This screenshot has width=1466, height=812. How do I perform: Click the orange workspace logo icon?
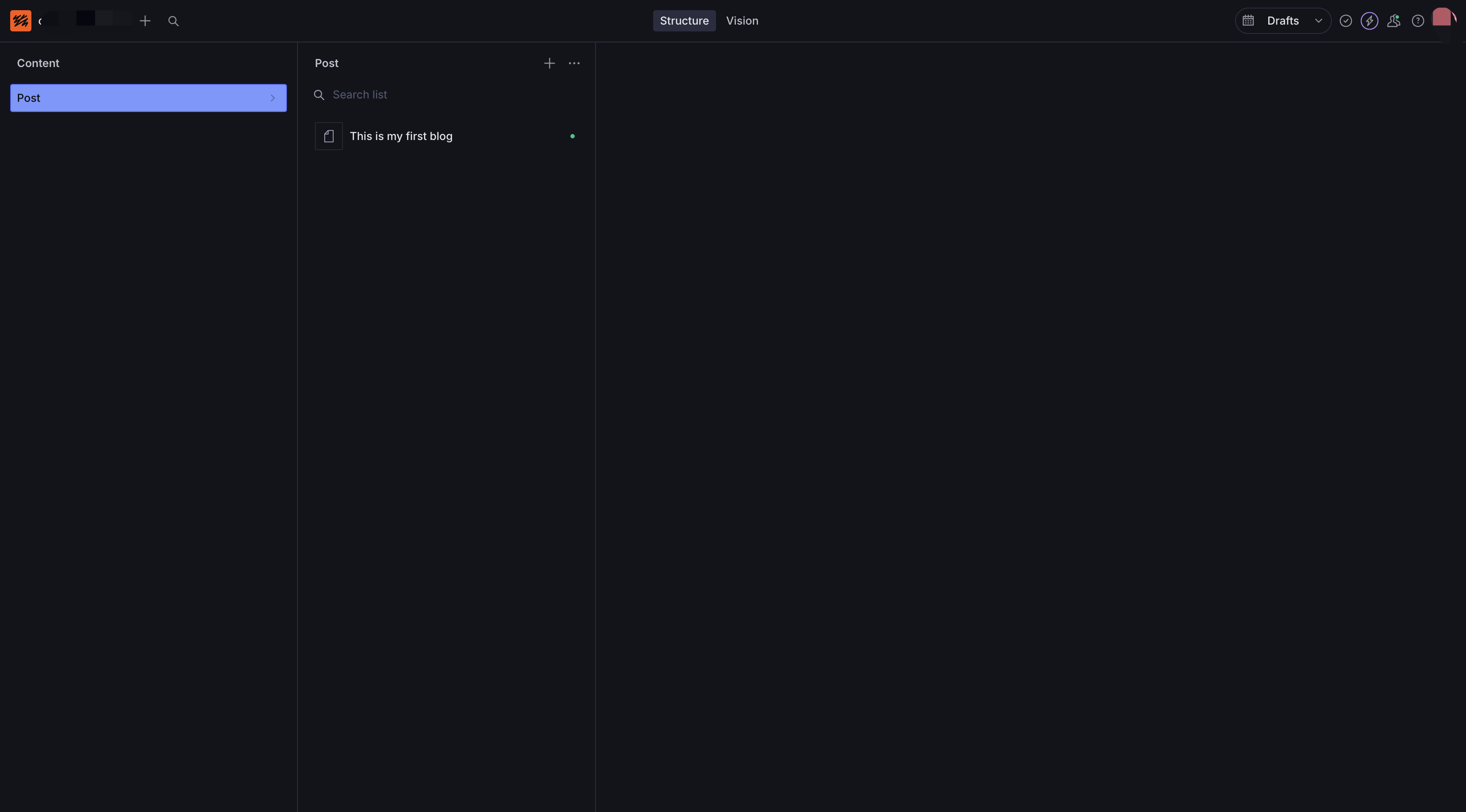click(20, 20)
